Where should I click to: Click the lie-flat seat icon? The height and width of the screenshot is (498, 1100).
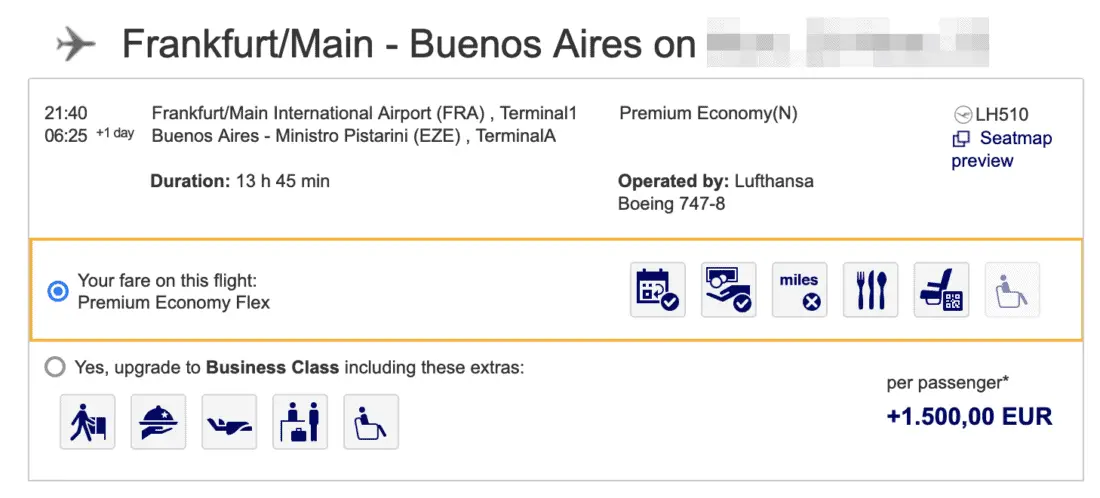(x=229, y=421)
